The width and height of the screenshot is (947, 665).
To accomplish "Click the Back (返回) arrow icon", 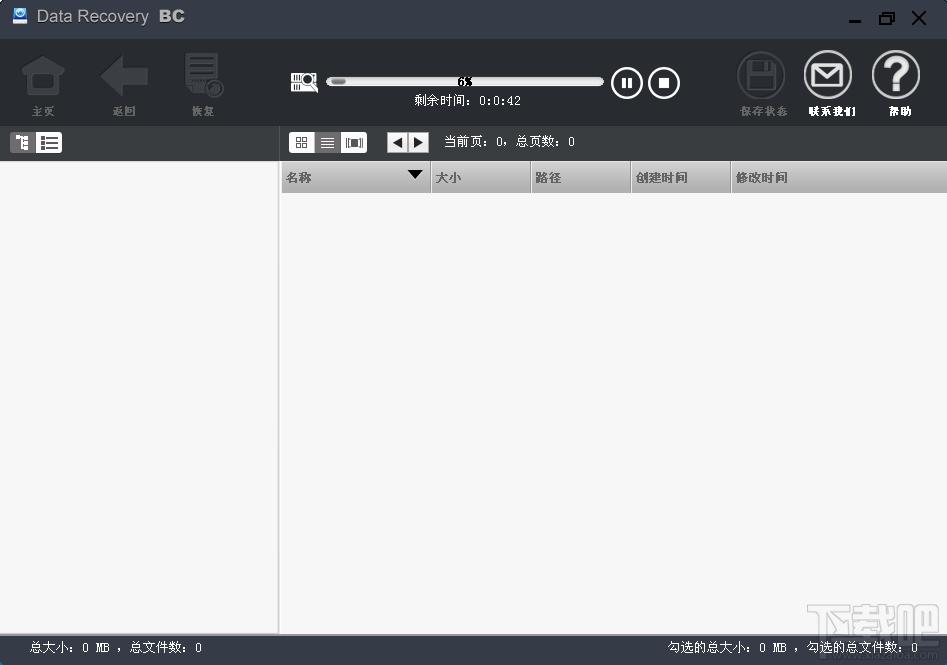I will point(124,78).
